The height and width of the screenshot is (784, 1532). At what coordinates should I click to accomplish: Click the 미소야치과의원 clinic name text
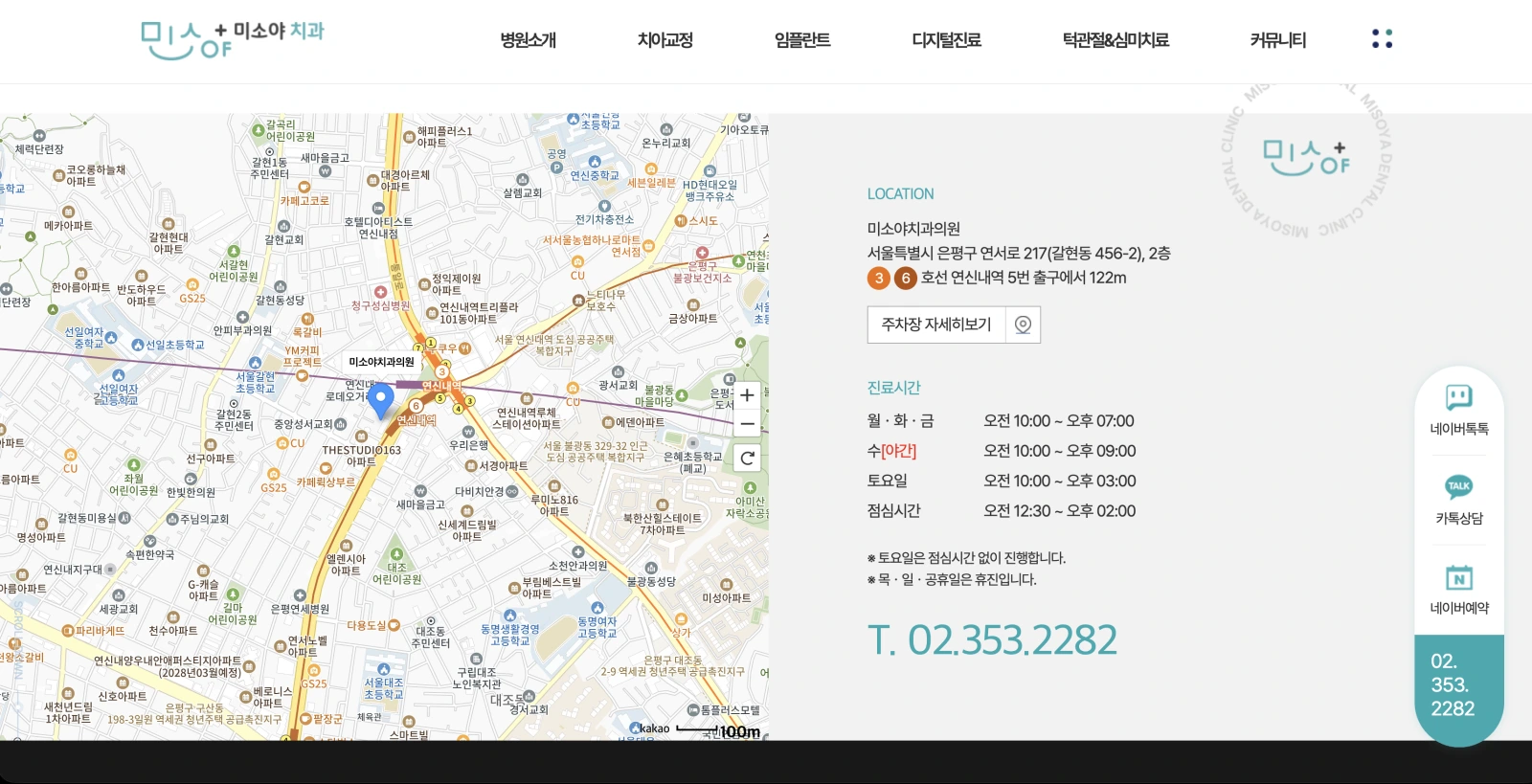913,229
